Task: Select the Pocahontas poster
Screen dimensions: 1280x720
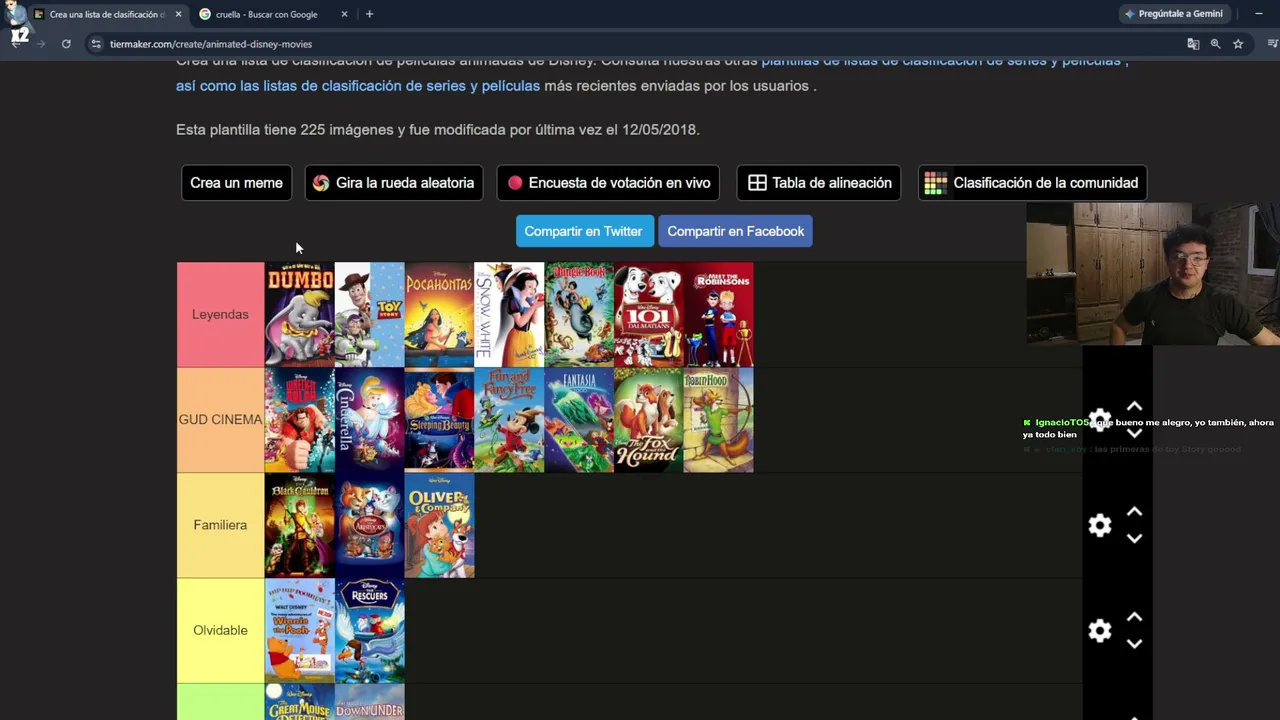Action: point(439,314)
